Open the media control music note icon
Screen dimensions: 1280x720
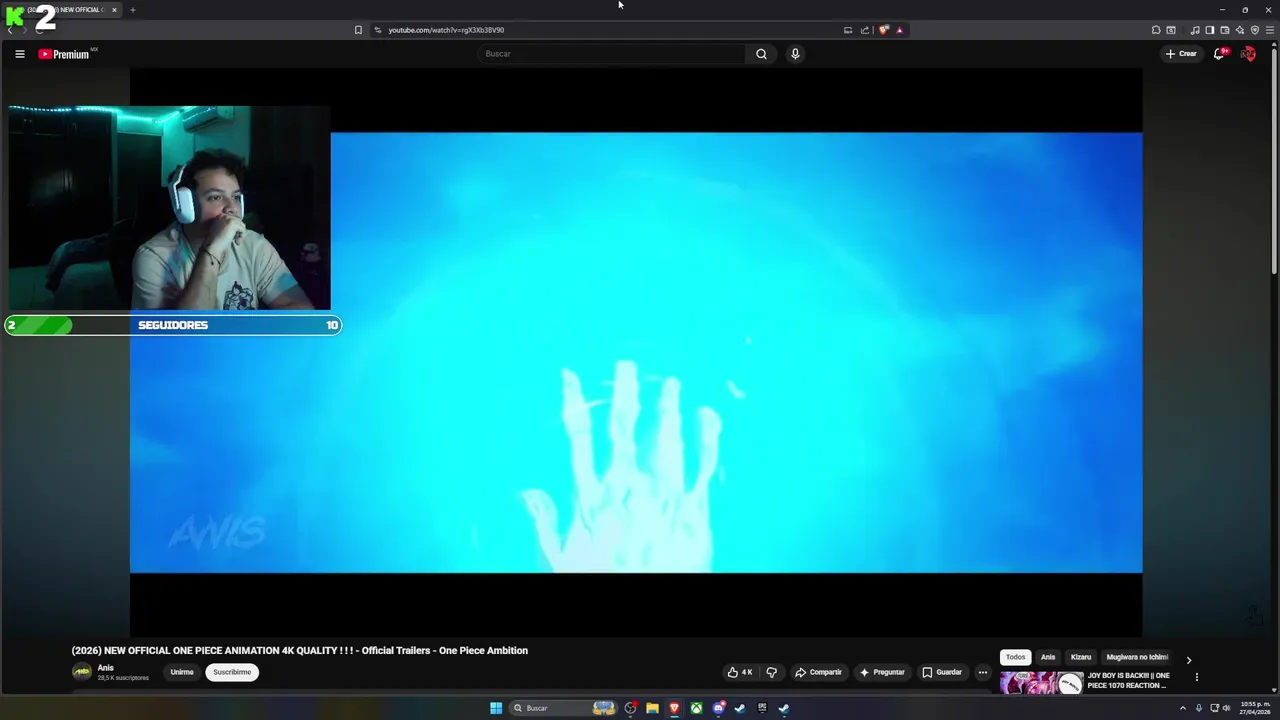(x=1194, y=30)
